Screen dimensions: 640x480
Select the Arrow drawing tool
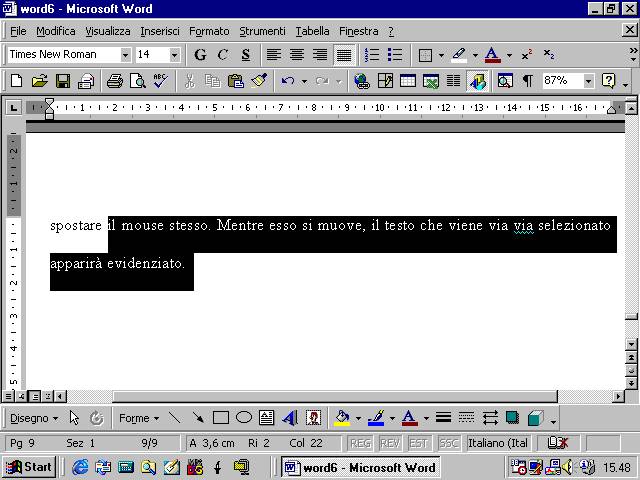pyautogui.click(x=198, y=418)
